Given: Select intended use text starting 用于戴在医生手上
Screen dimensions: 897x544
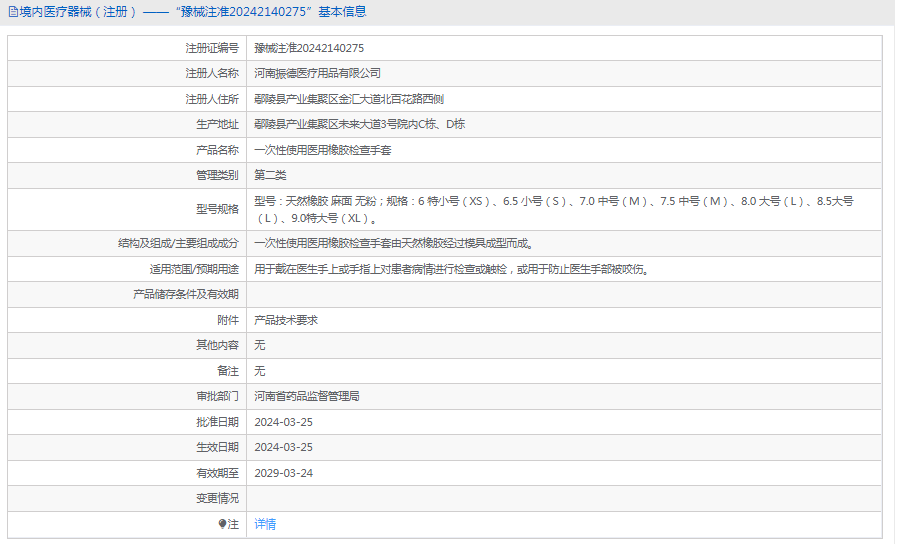Looking at the screenshot, I should click(x=452, y=269).
